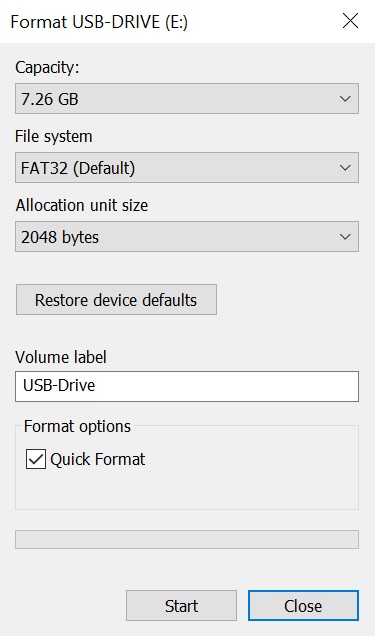Click inside the Volume label text field
Image resolution: width=375 pixels, height=636 pixels.
(x=187, y=386)
